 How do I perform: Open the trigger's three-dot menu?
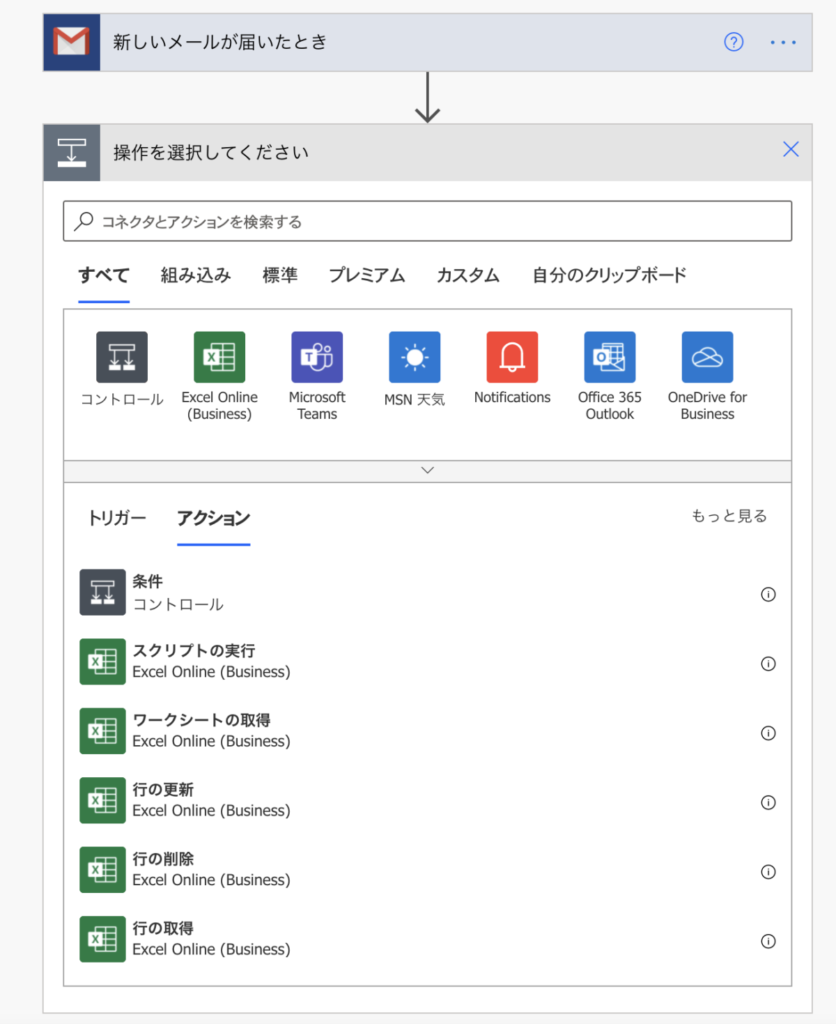point(782,42)
